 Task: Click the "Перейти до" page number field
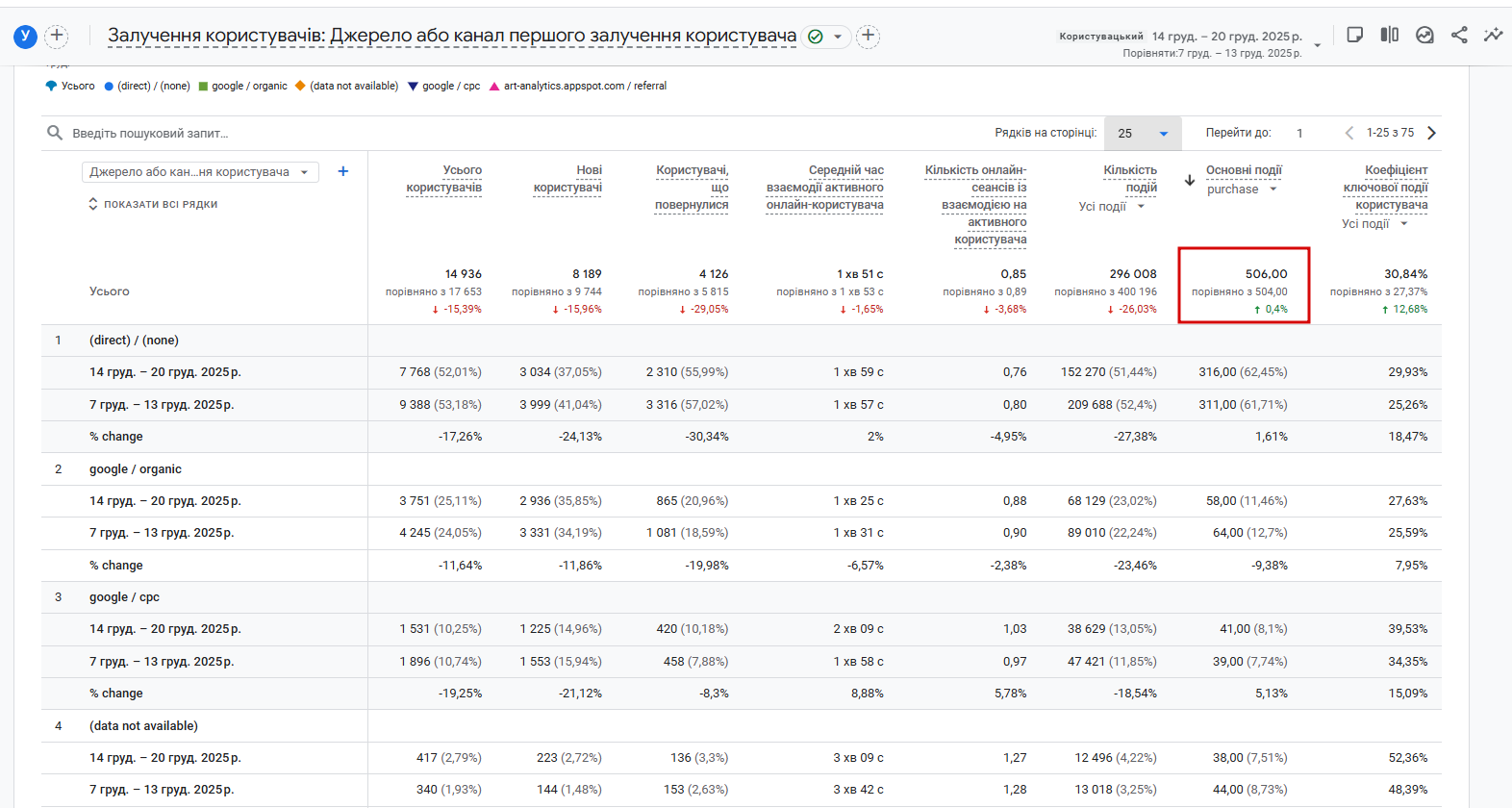[x=1299, y=133]
